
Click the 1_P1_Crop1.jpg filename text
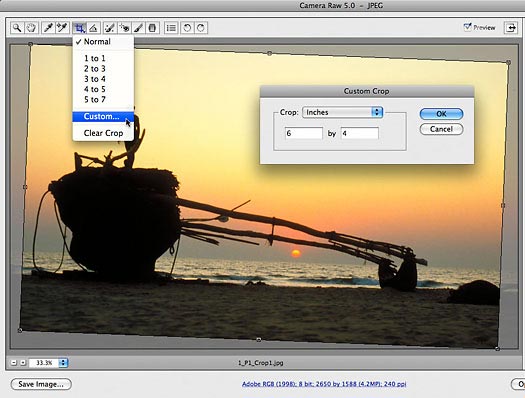(260, 363)
